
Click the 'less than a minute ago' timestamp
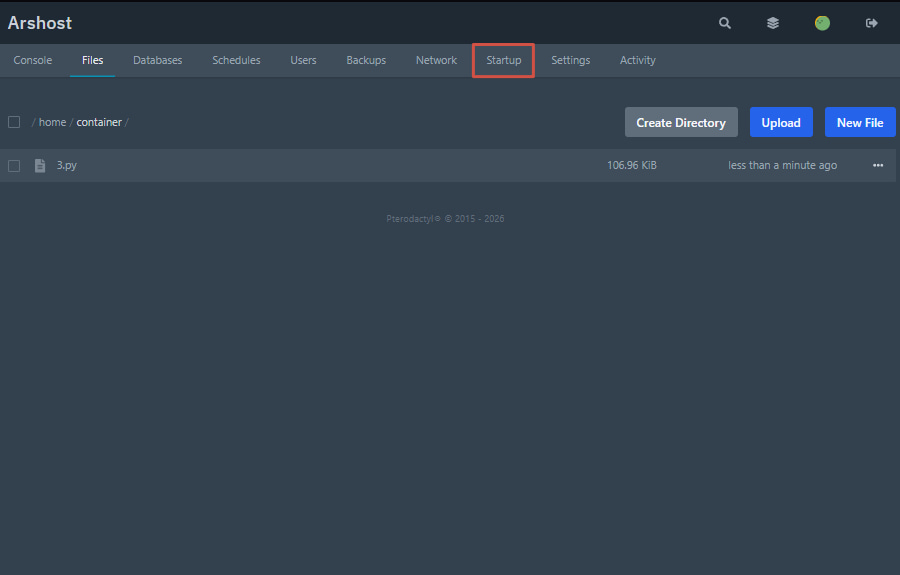(782, 165)
